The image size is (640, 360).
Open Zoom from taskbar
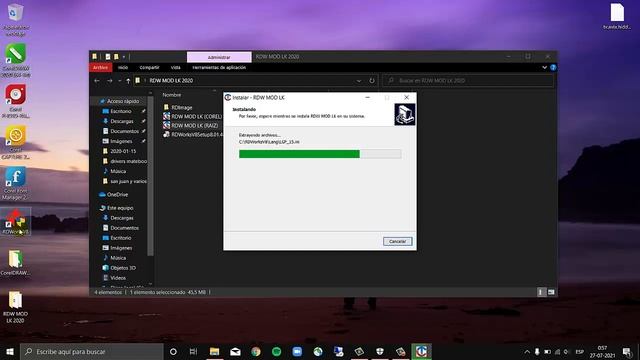[x=297, y=351]
